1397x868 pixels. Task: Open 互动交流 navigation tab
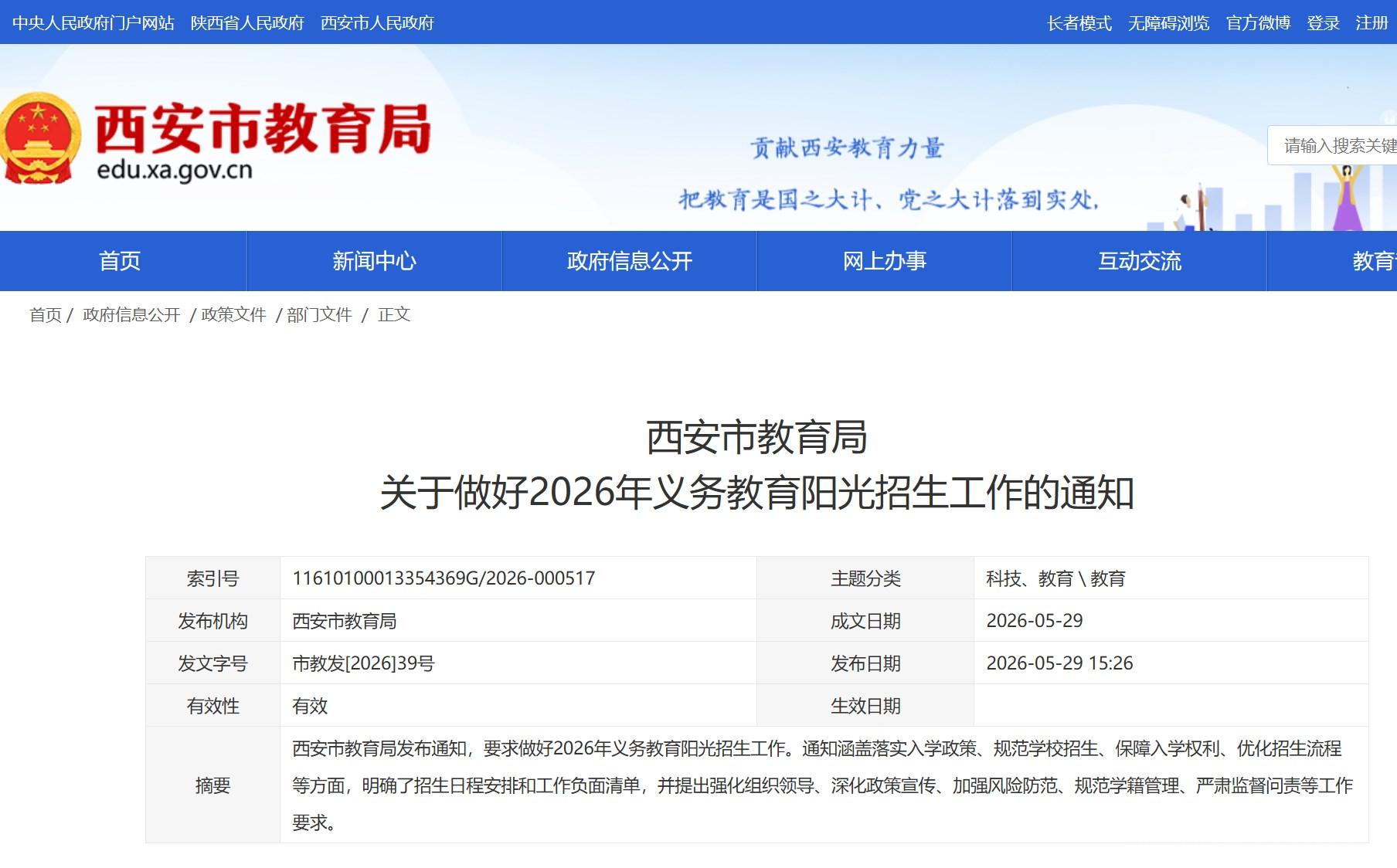click(1140, 261)
